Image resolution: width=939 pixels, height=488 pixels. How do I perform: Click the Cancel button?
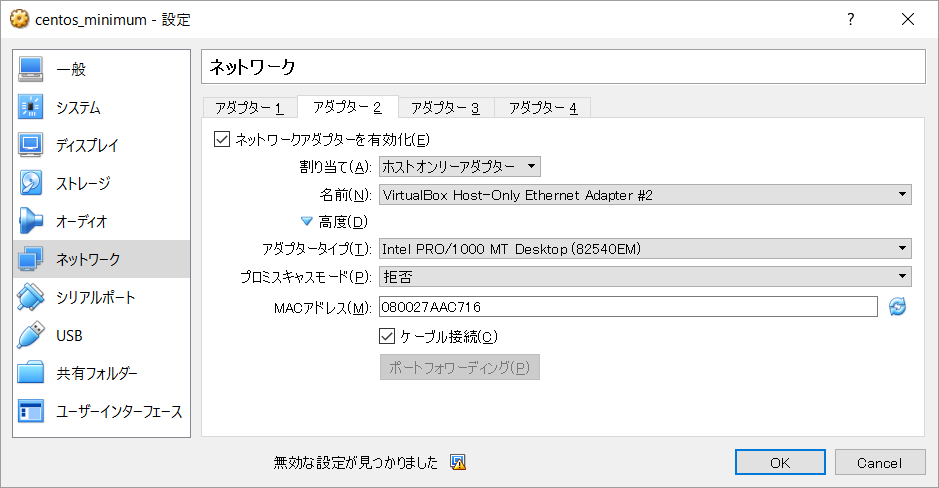[x=879, y=462]
